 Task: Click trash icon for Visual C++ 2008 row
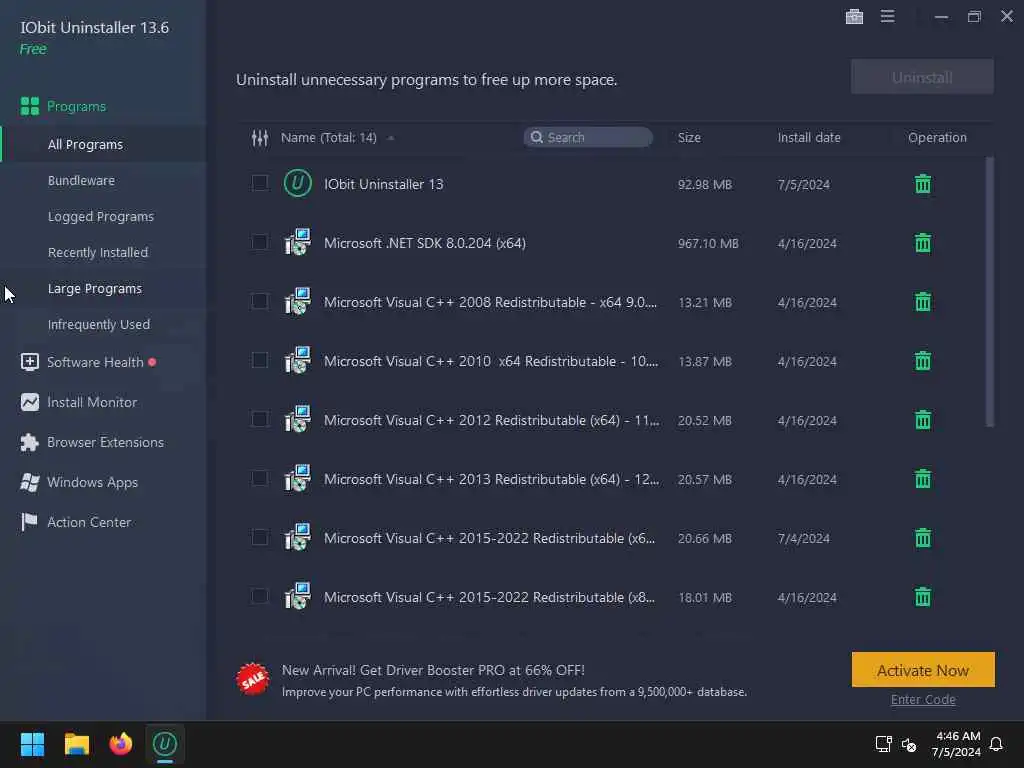coord(923,302)
